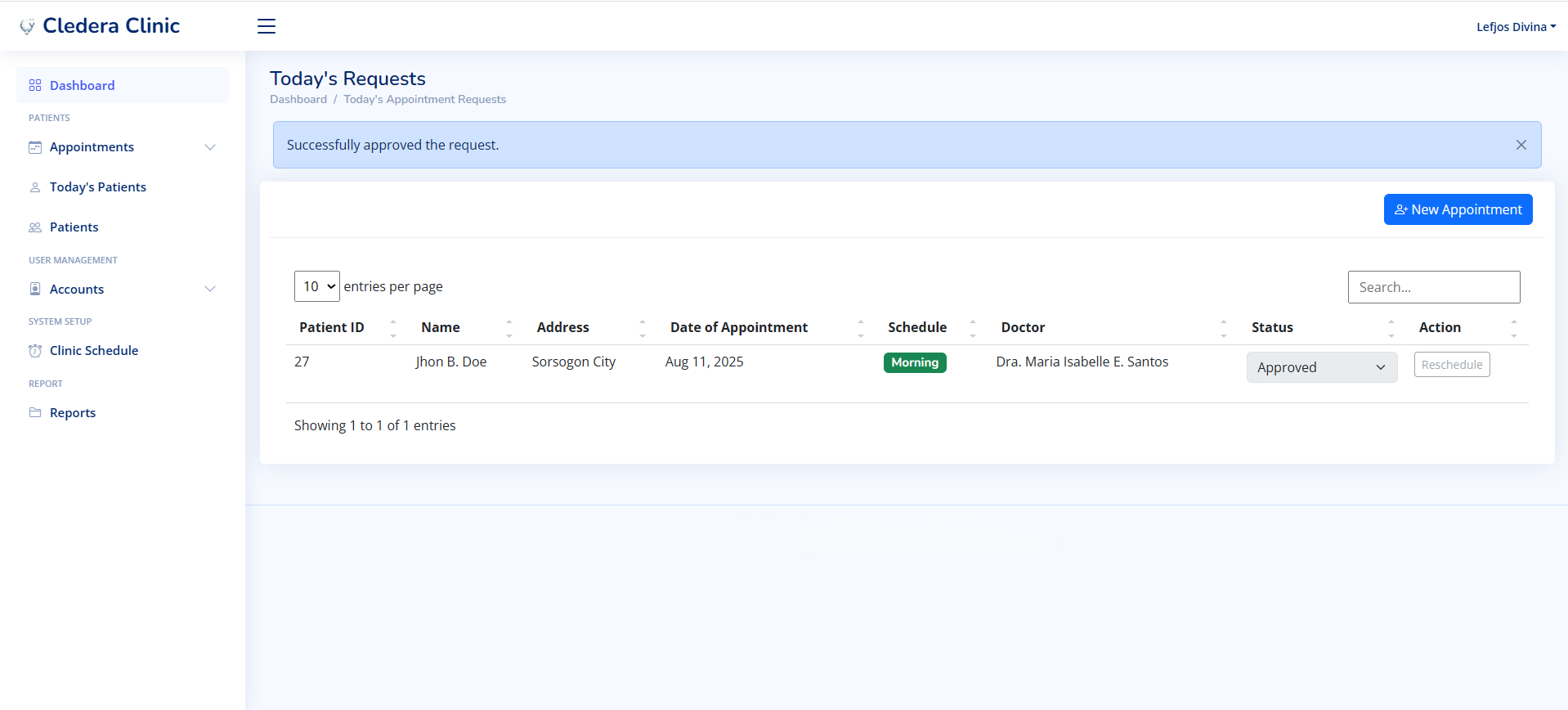The height and width of the screenshot is (710, 1568).
Task: Click the Reports folder icon
Action: [x=35, y=412]
